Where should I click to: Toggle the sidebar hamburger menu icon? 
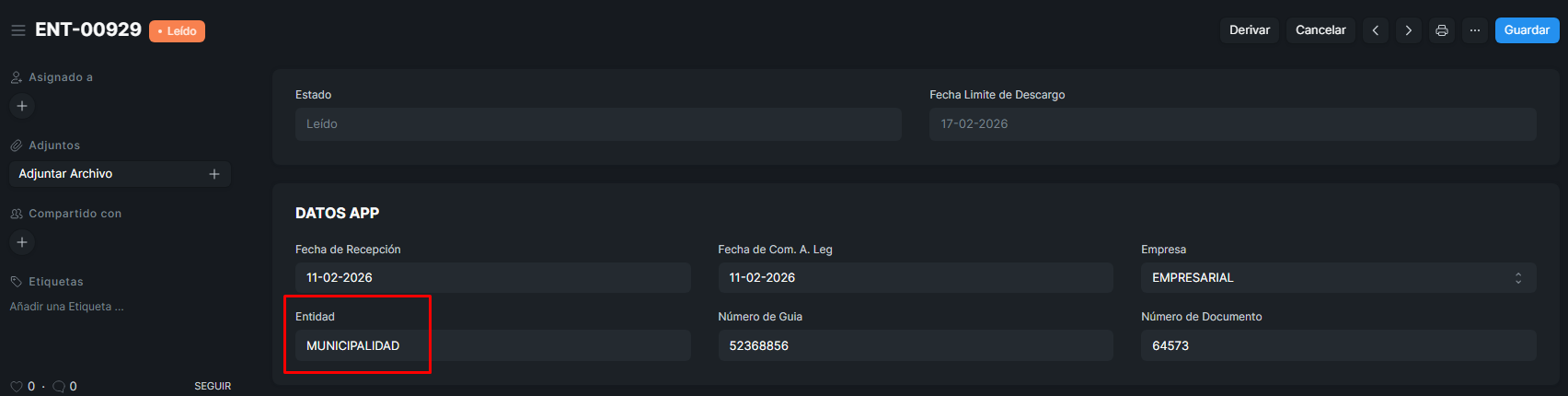click(17, 30)
